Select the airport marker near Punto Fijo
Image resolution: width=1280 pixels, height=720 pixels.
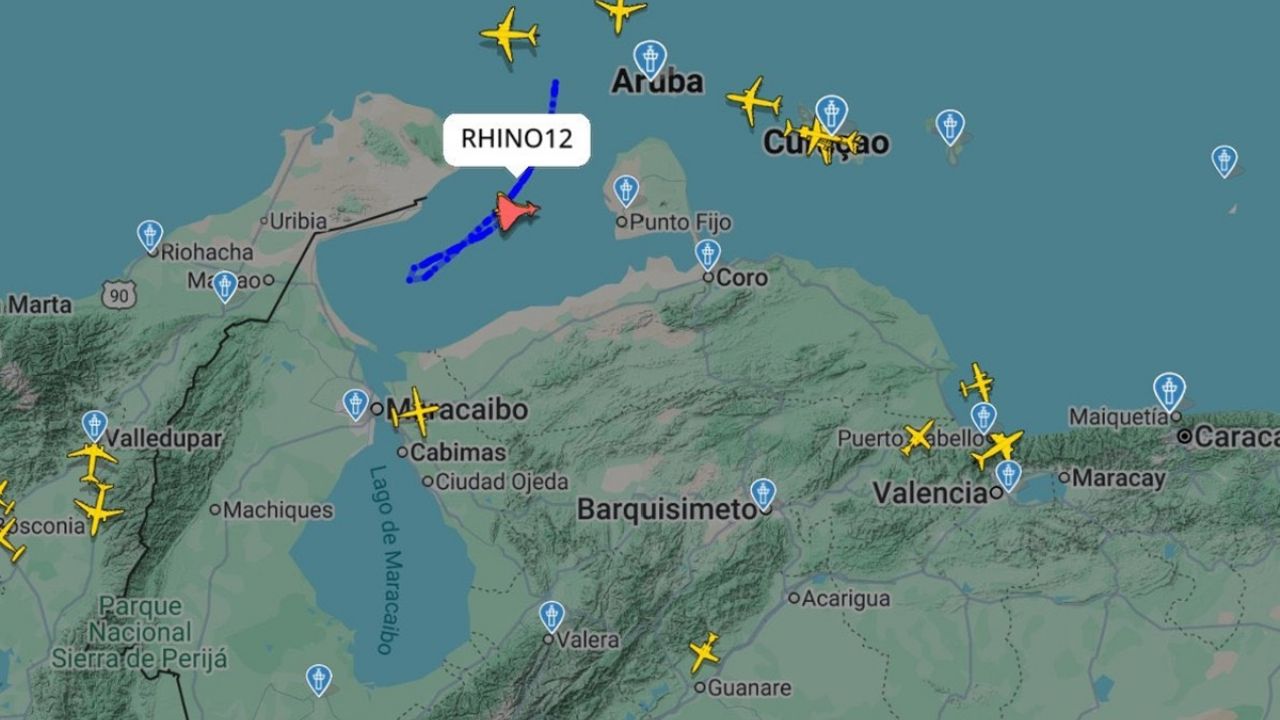[626, 191]
